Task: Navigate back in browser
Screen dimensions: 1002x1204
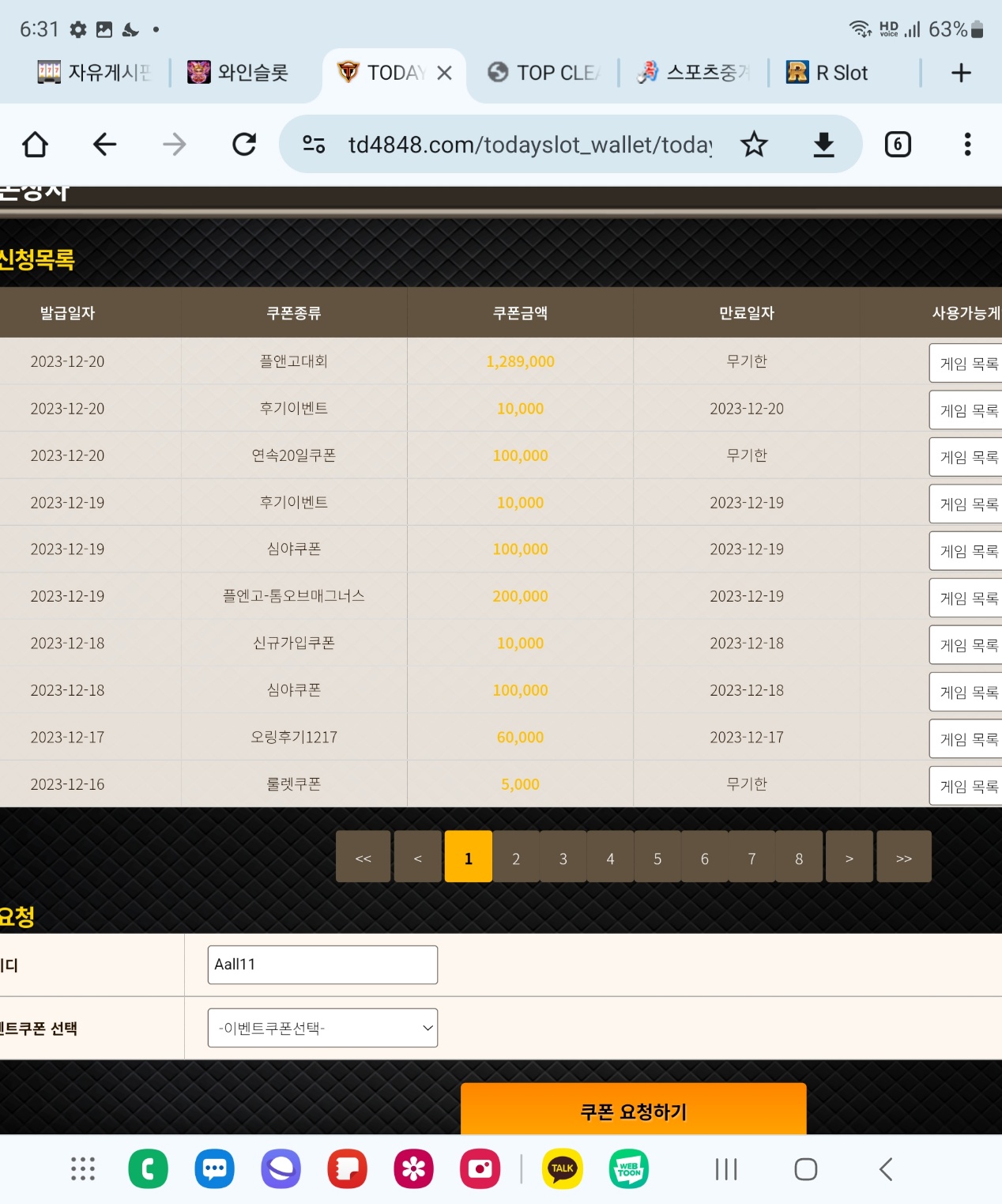Action: tap(104, 145)
